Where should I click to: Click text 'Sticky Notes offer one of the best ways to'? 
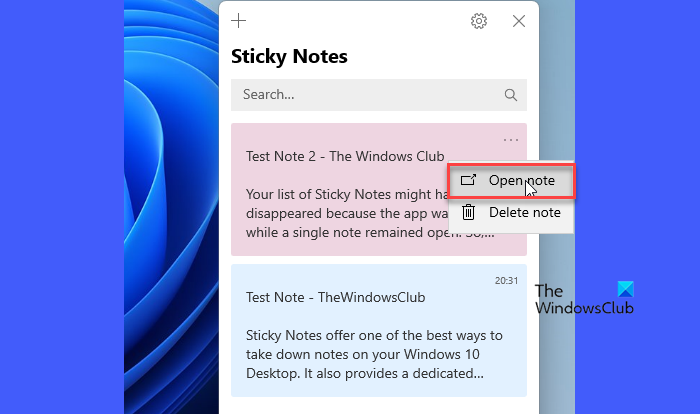(x=374, y=335)
